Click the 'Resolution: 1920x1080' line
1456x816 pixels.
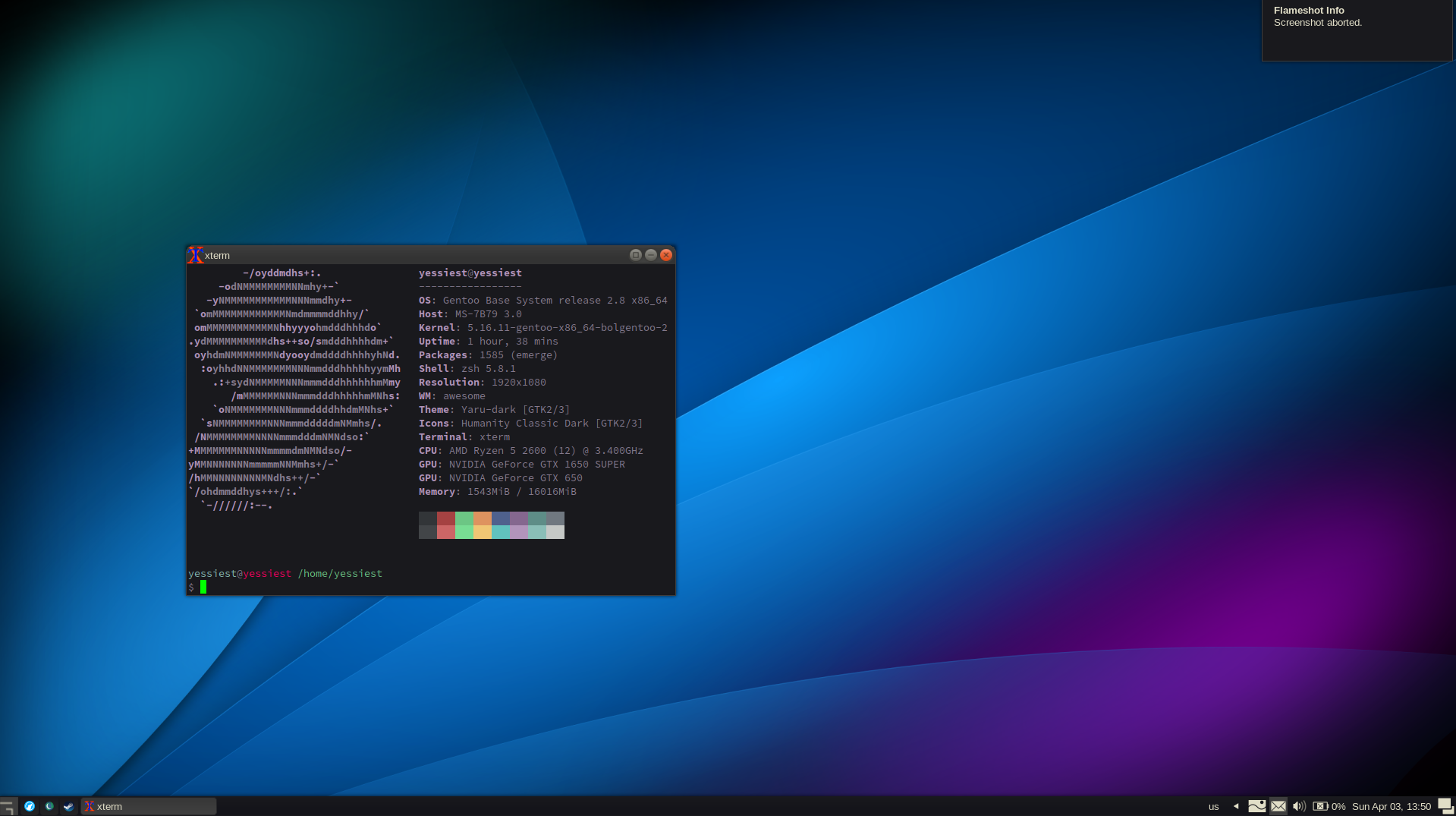tap(483, 383)
